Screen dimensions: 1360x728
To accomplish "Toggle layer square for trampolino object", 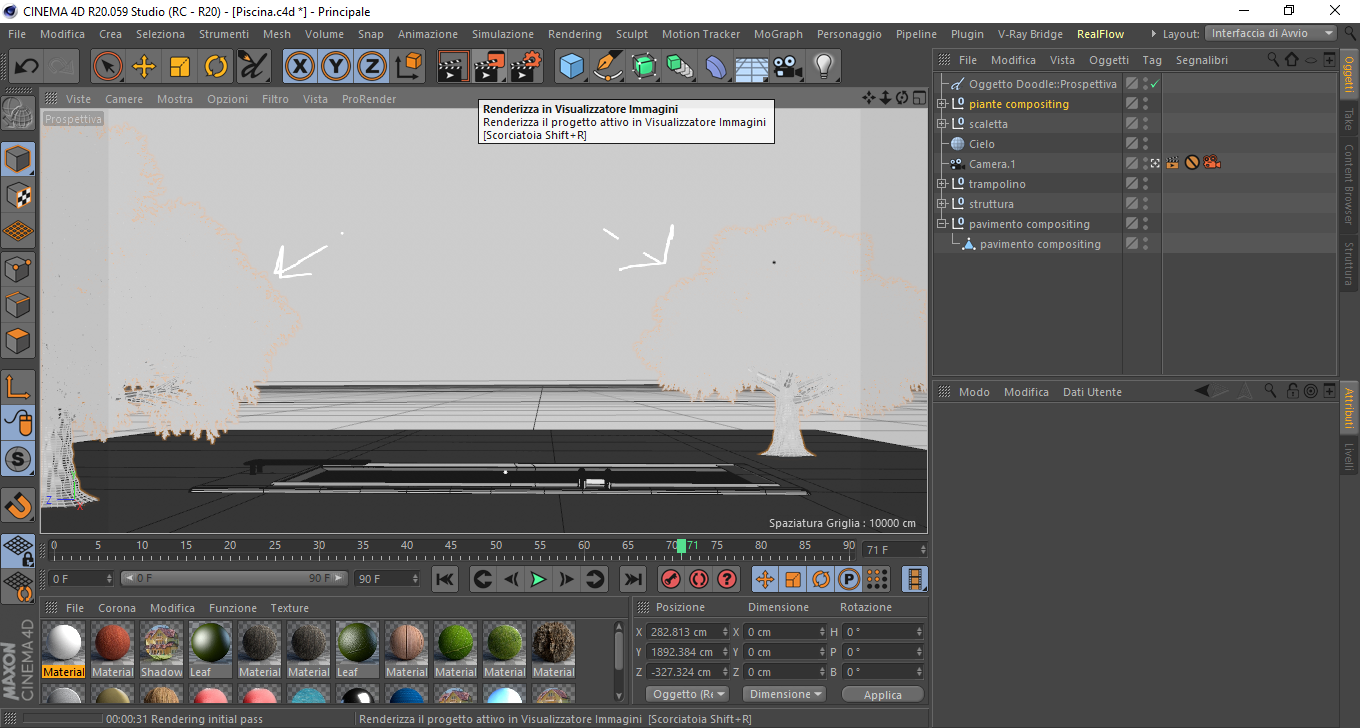I will (x=1131, y=184).
